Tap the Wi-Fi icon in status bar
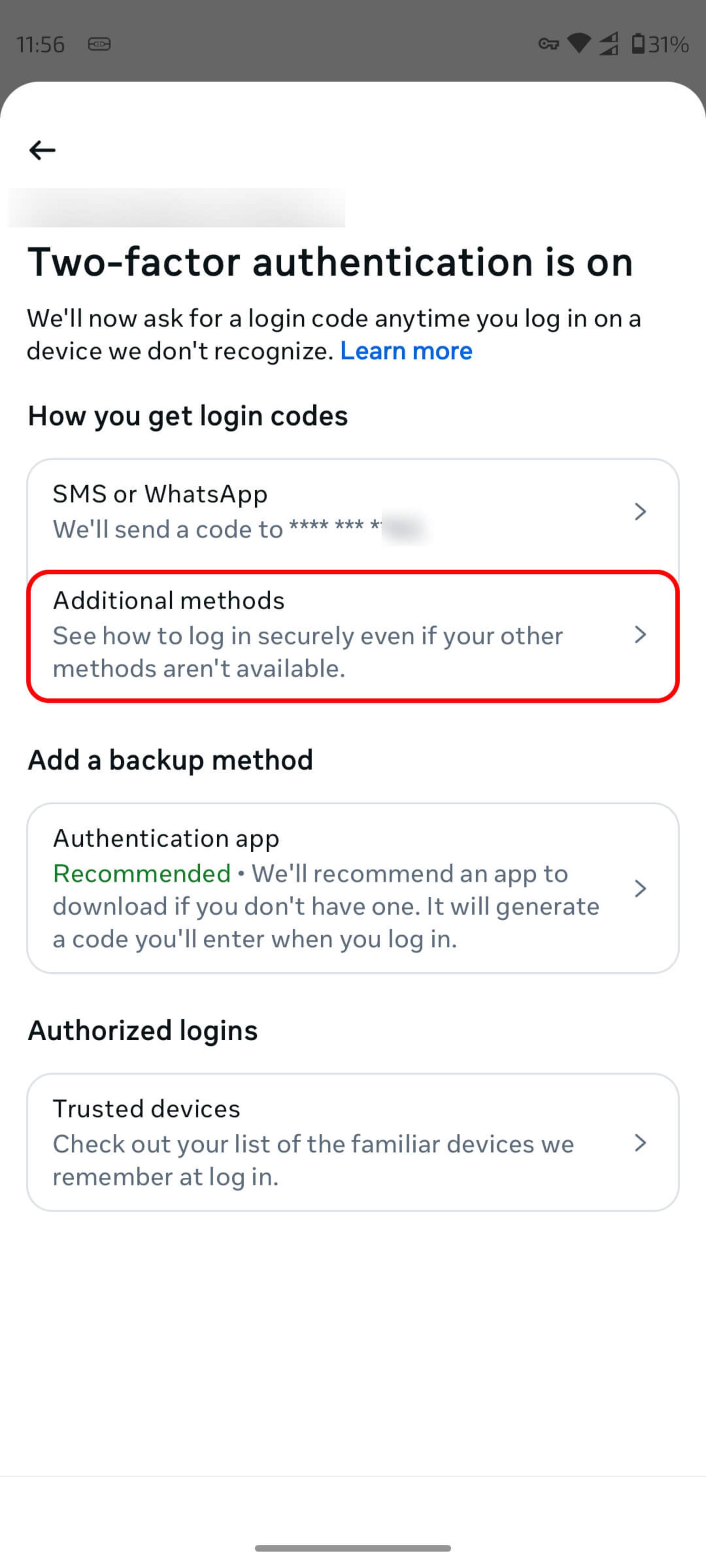The height and width of the screenshot is (1568, 706). 579,43
